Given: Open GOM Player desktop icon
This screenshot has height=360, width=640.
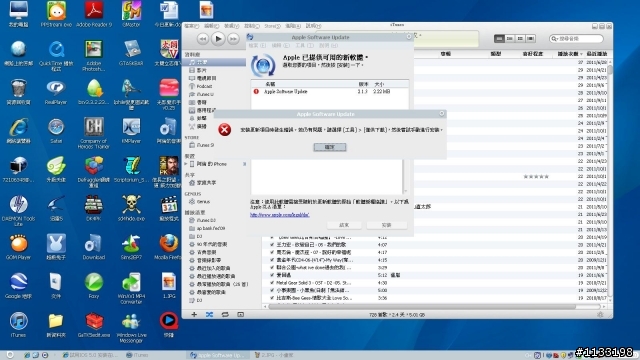Looking at the screenshot, I should pos(18,247).
